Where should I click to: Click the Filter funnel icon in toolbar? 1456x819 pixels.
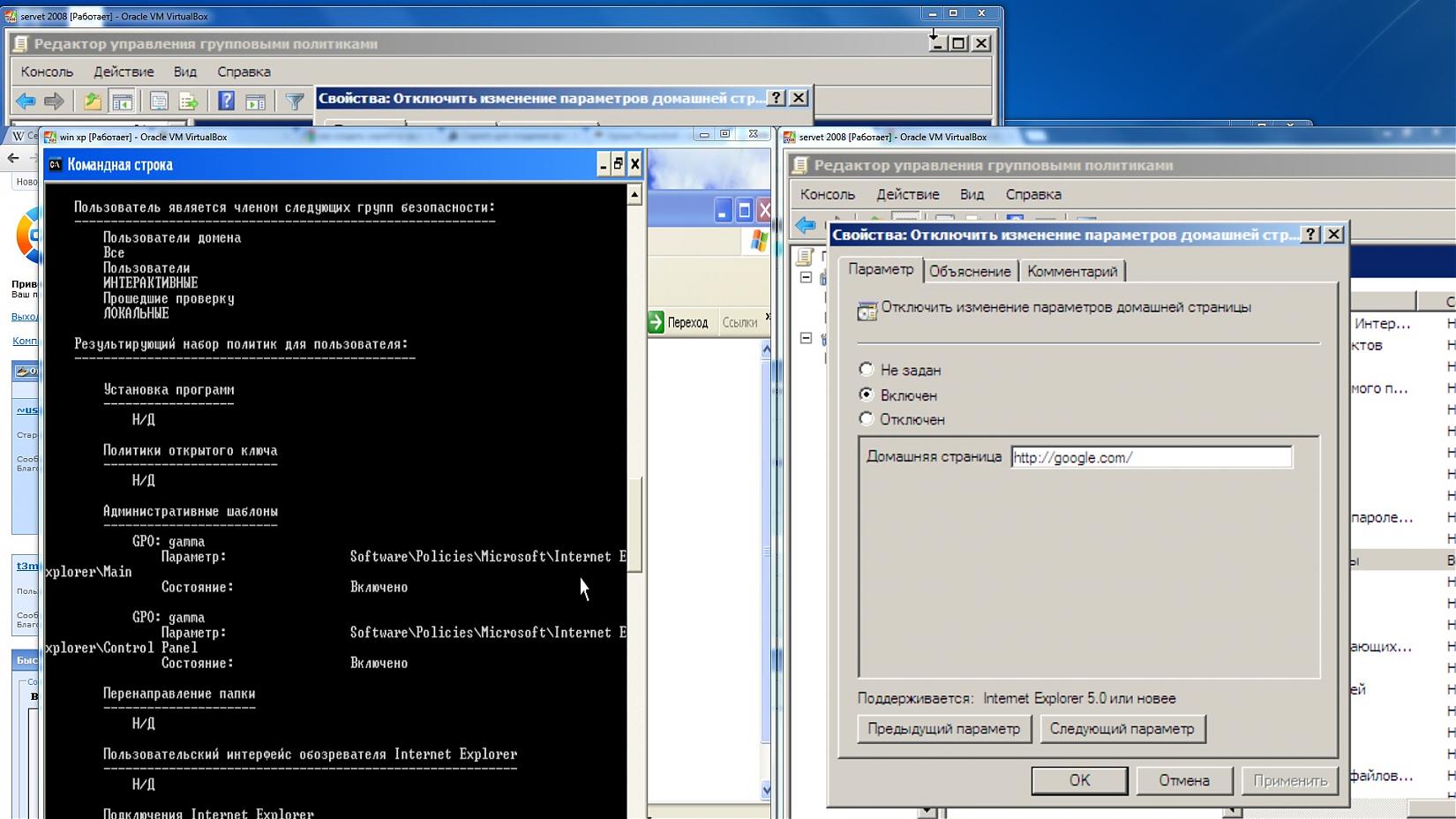click(295, 101)
